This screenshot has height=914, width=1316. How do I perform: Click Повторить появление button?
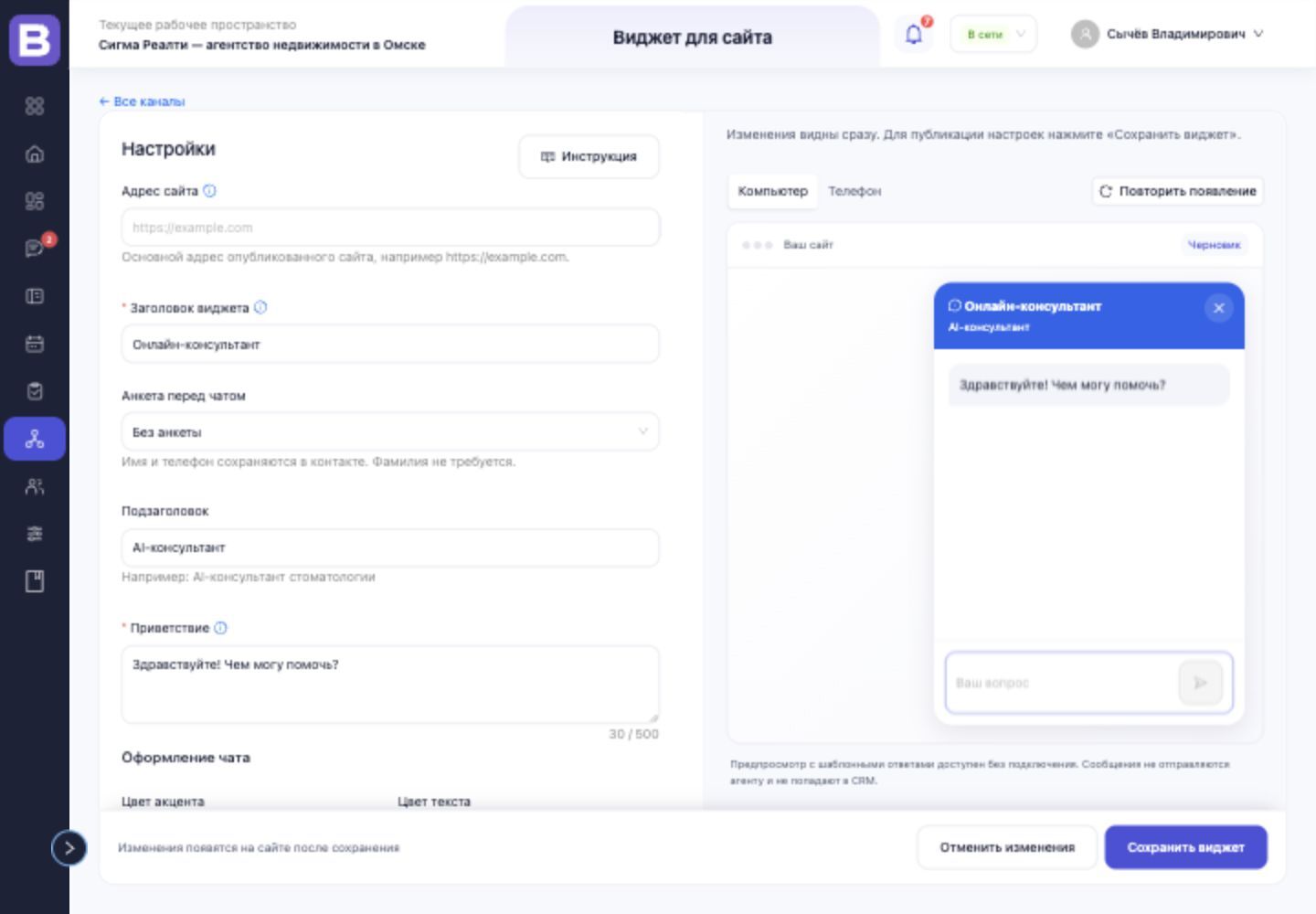point(1177,191)
